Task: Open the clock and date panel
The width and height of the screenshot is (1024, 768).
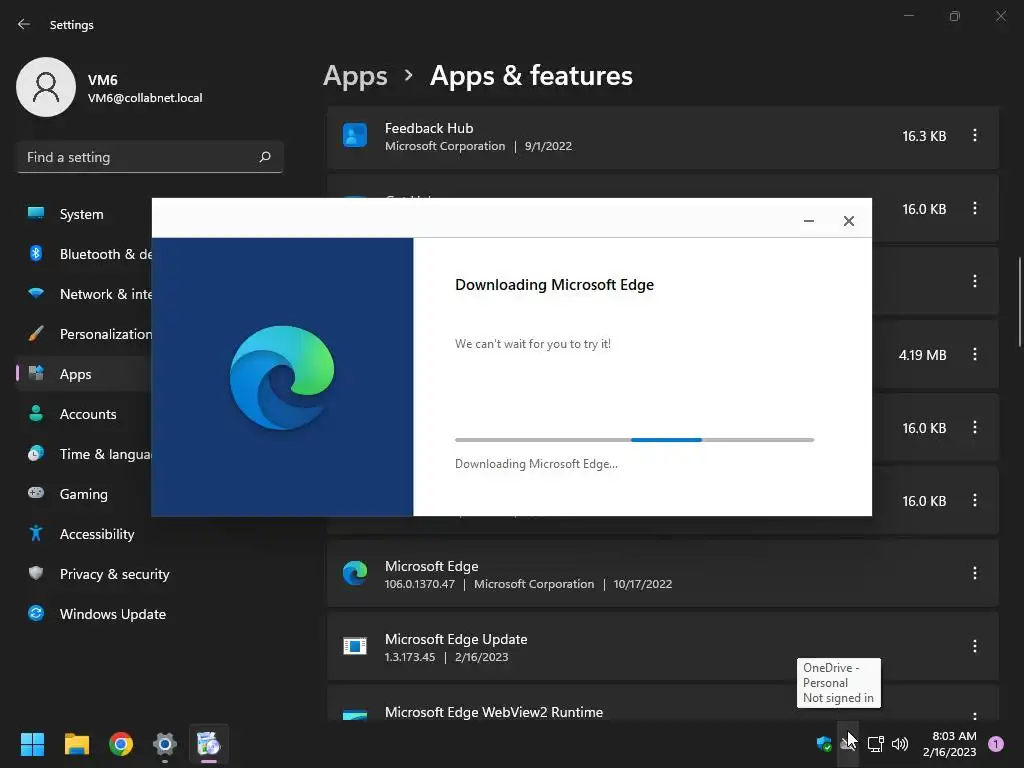Action: click(x=950, y=744)
